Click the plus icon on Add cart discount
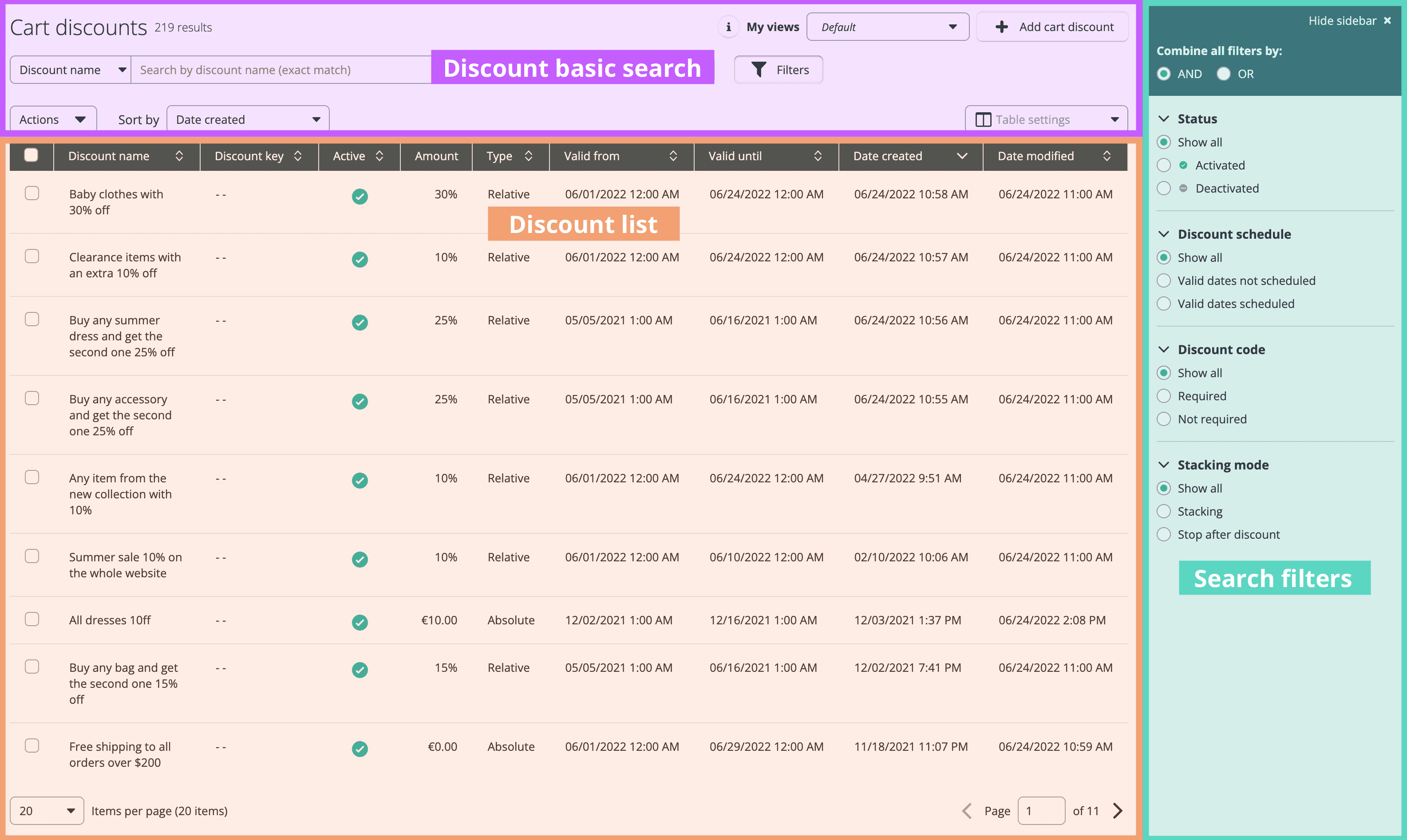The height and width of the screenshot is (840, 1407). pyautogui.click(x=1001, y=27)
